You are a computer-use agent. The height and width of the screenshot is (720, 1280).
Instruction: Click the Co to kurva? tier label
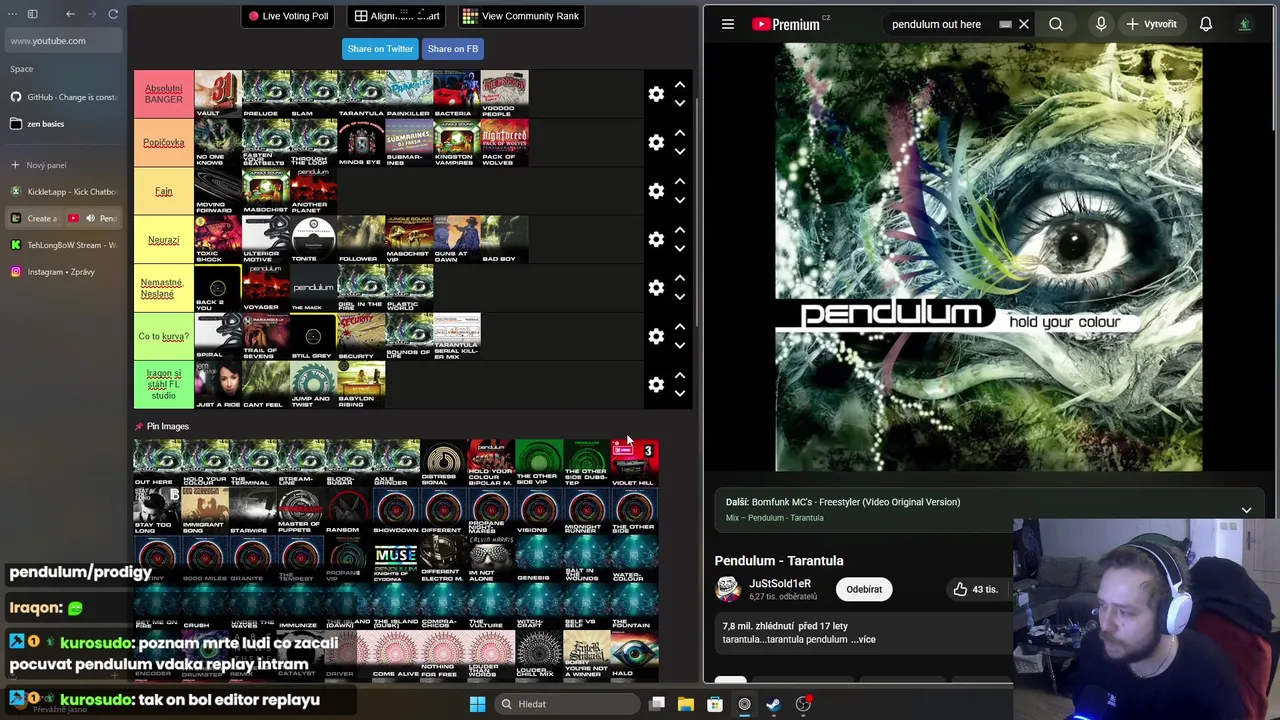(x=164, y=336)
